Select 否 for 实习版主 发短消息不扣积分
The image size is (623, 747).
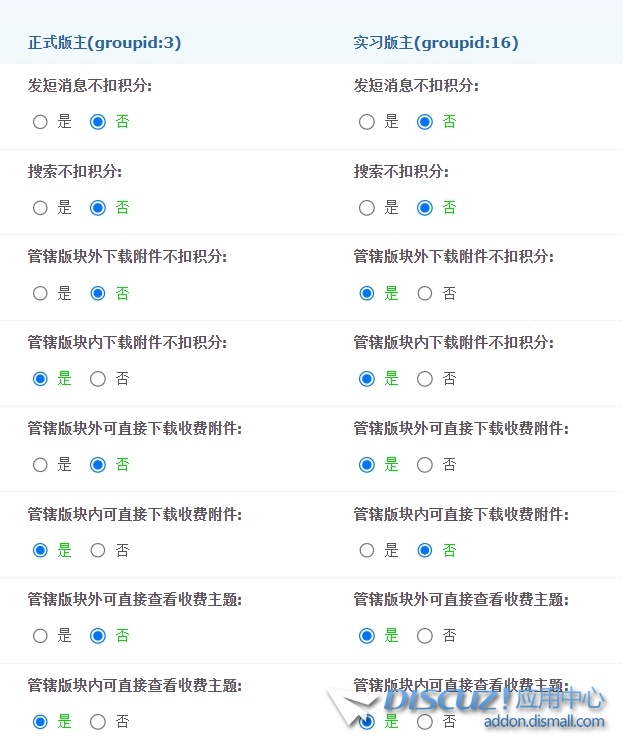tap(425, 122)
